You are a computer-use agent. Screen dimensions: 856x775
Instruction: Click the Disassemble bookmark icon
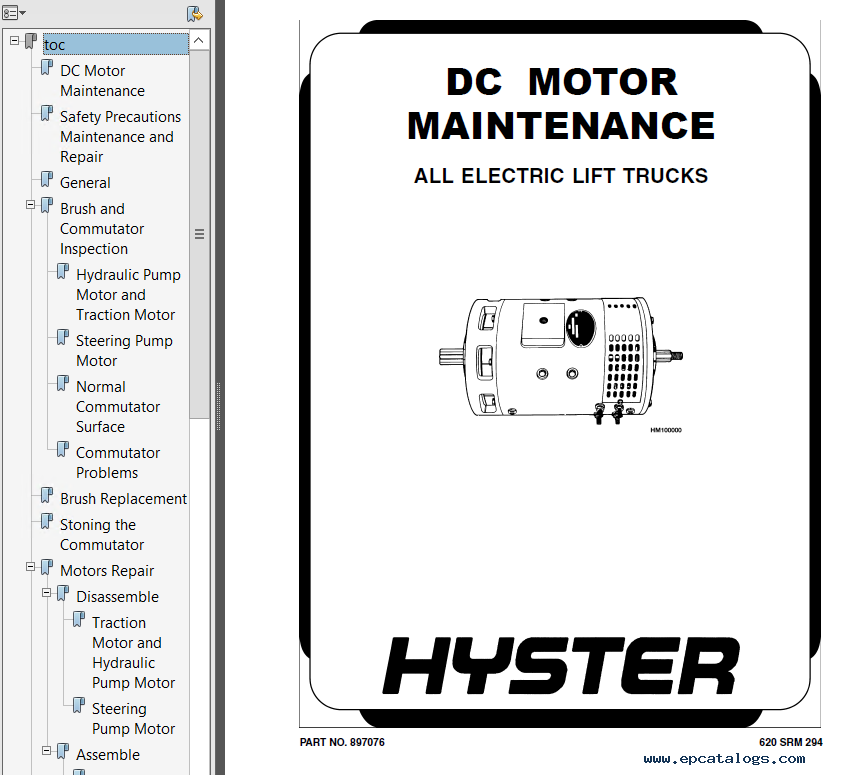63,594
